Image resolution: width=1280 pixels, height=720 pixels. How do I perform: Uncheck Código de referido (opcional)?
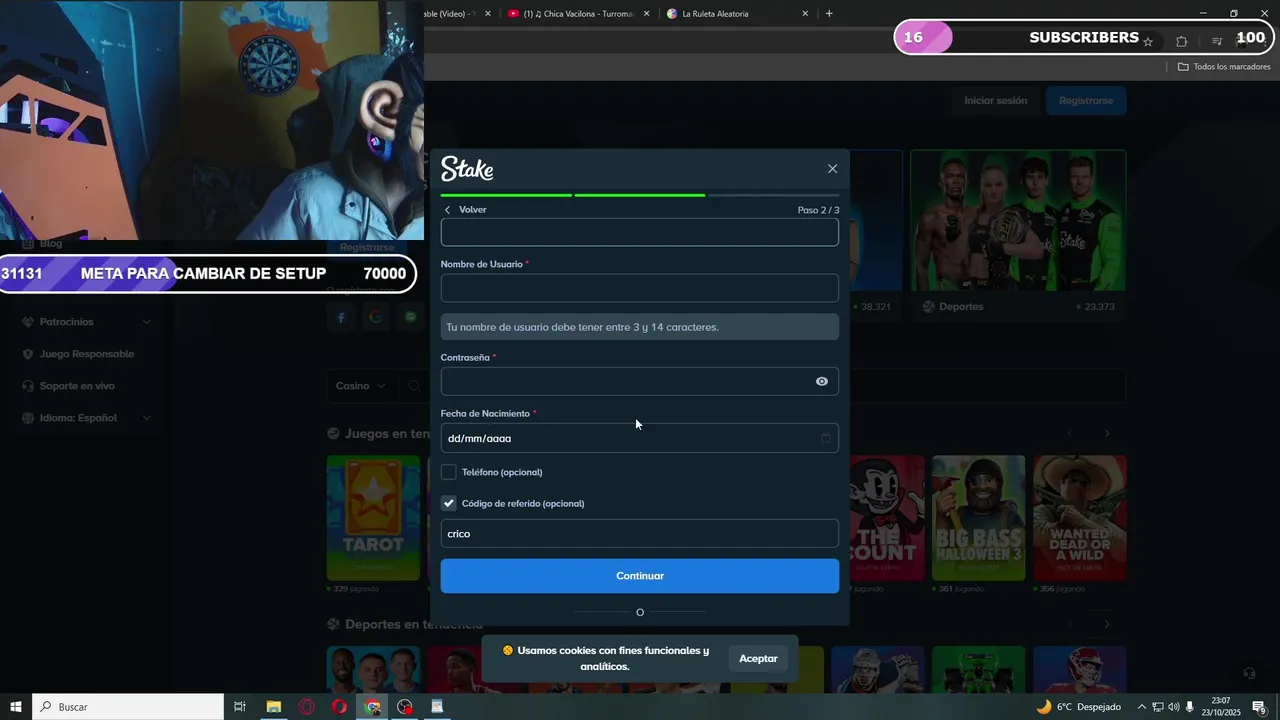(449, 503)
